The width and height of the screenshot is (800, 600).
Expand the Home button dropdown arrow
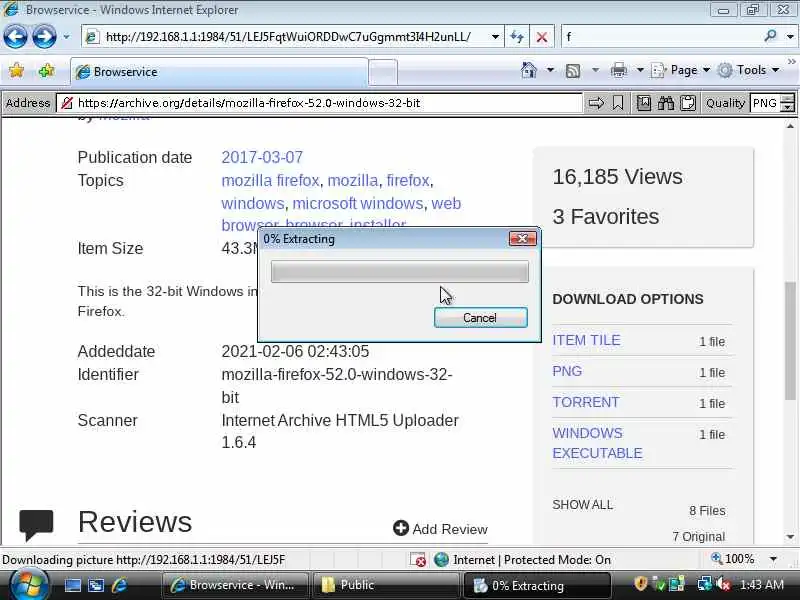point(550,70)
